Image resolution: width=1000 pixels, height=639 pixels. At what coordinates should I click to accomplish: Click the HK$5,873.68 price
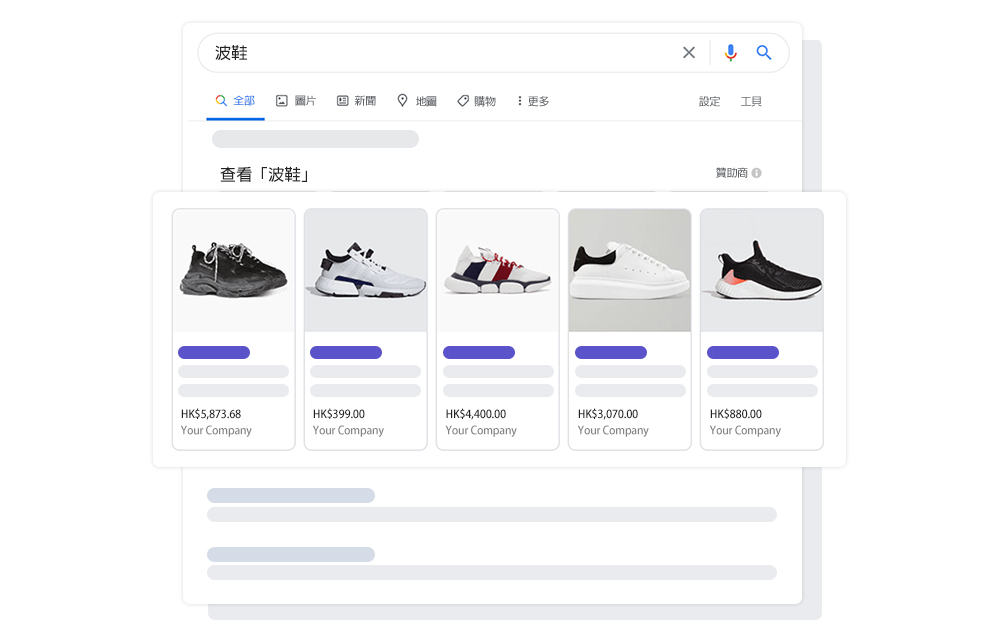[x=211, y=414]
